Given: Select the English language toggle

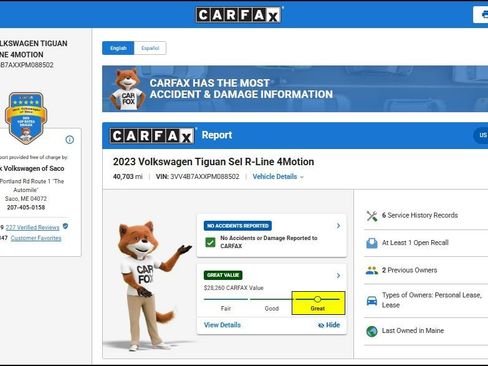Looking at the screenshot, I should tap(118, 48).
